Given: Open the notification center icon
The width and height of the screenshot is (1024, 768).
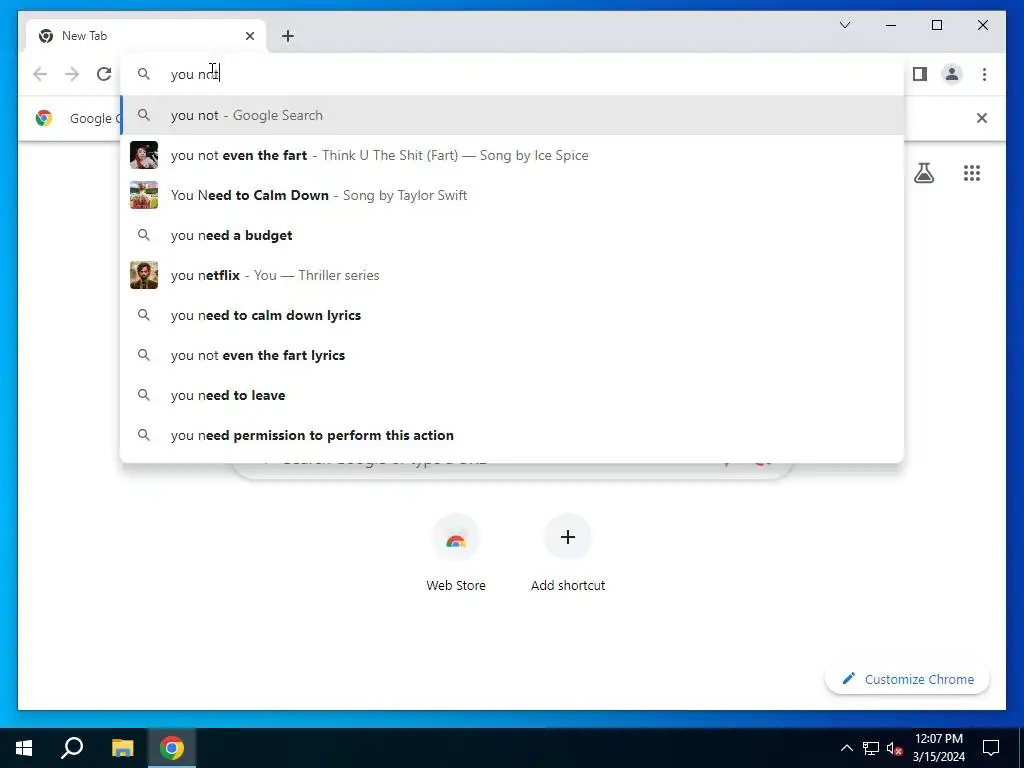Looking at the screenshot, I should [991, 748].
